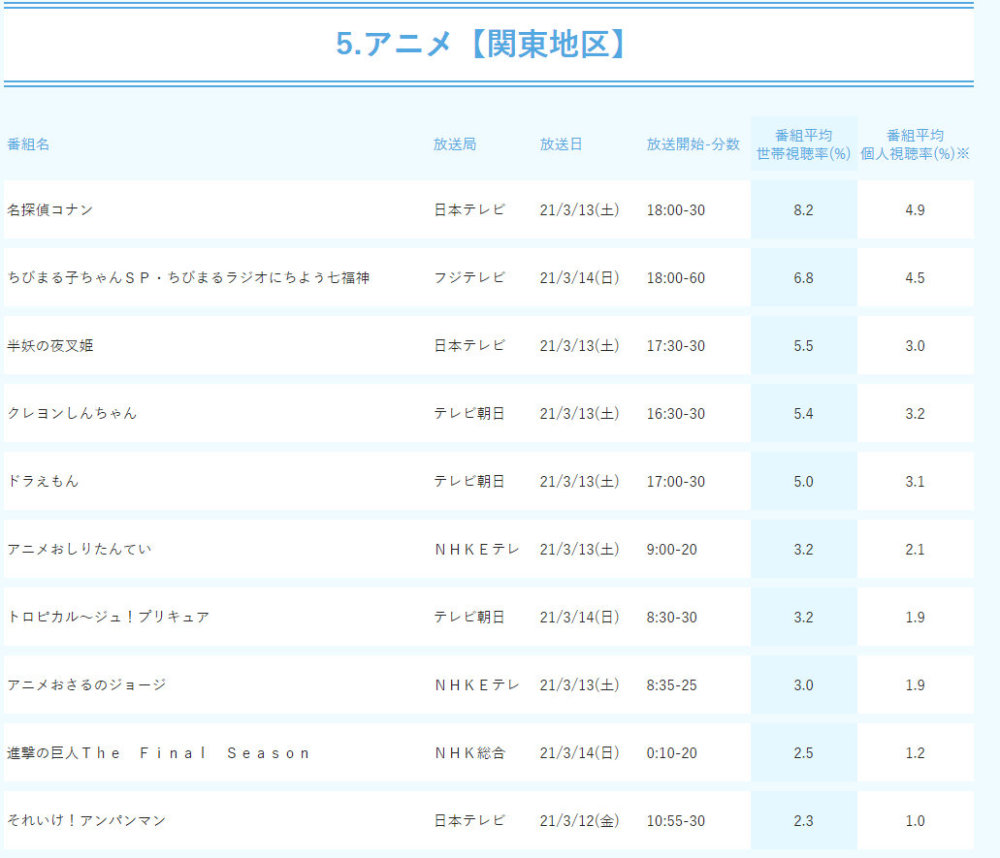The height and width of the screenshot is (858, 1000).
Task: Click the フジテレビ broadcaster cell
Action: (x=469, y=277)
